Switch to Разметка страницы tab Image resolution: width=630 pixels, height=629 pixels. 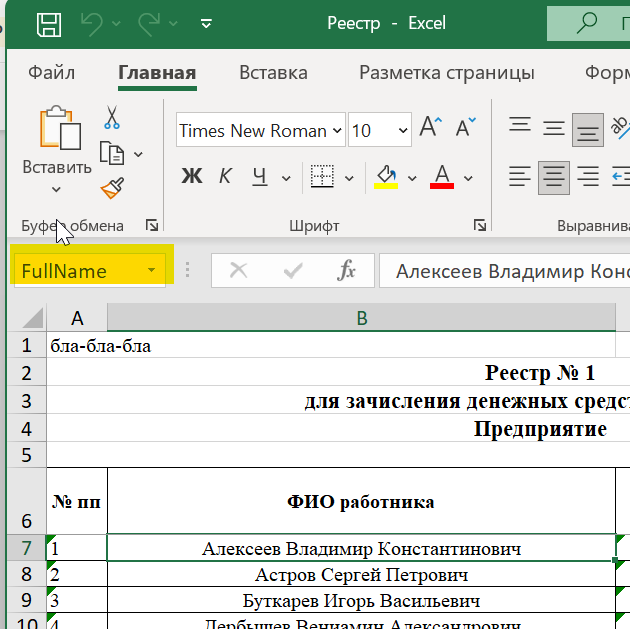pyautogui.click(x=446, y=73)
